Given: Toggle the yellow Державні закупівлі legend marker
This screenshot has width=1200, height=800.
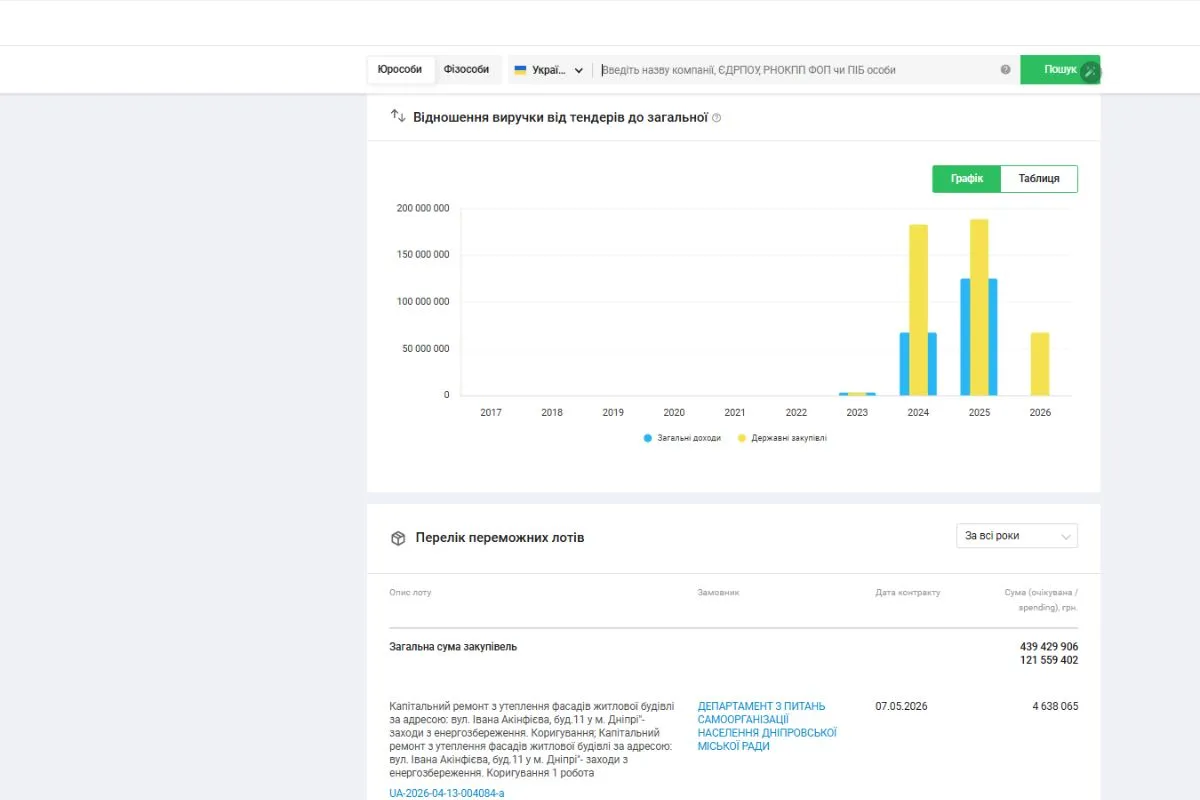Looking at the screenshot, I should (741, 438).
